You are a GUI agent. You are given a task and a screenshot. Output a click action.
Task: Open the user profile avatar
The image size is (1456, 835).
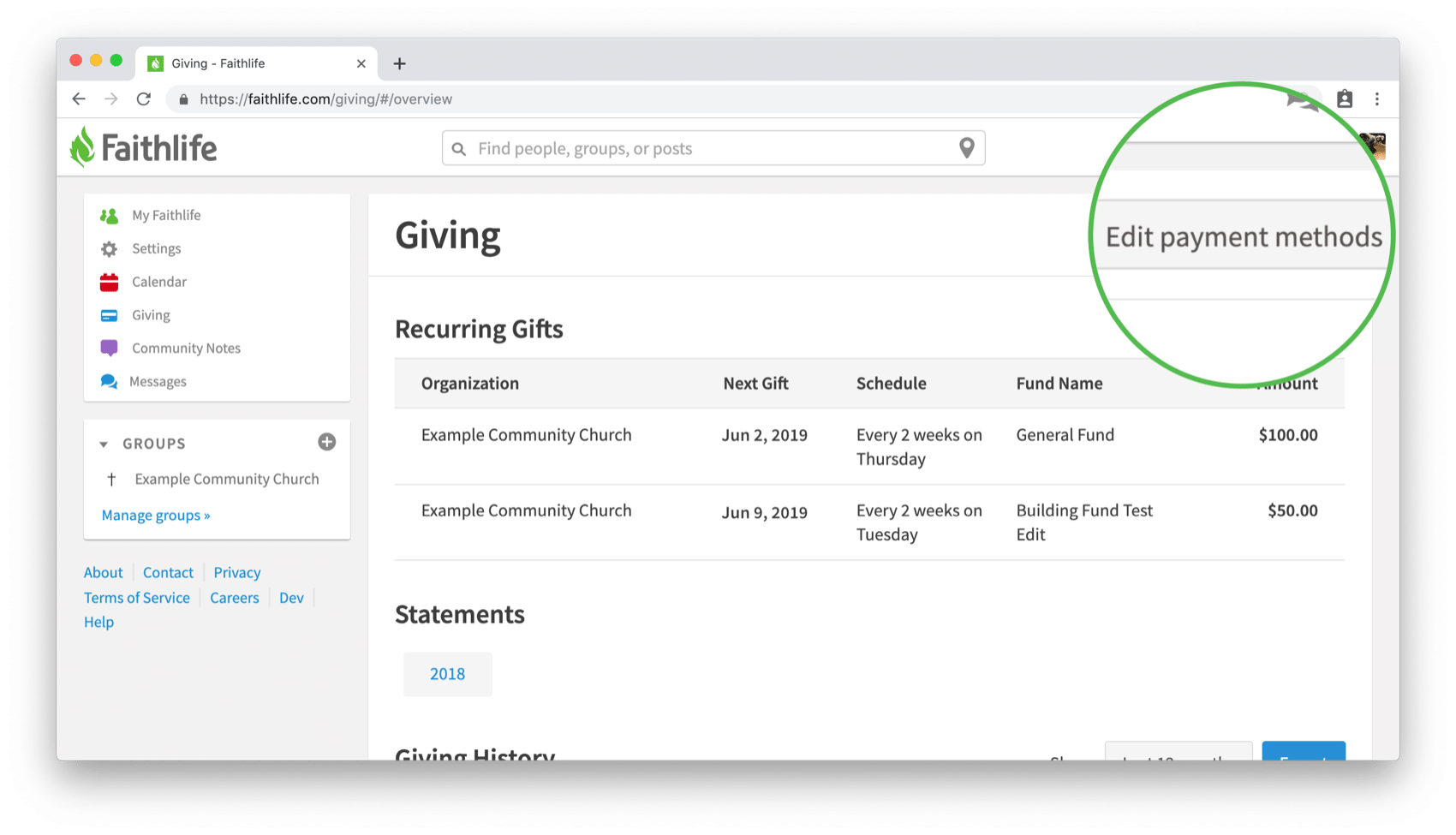coord(1373,146)
